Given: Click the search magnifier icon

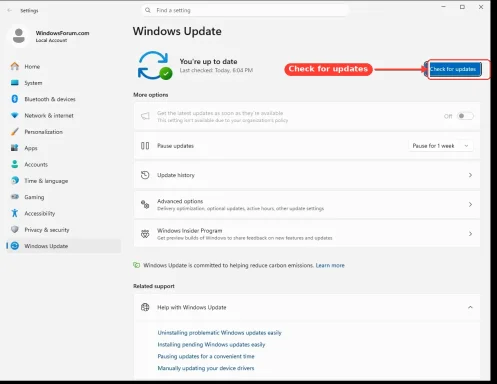Looking at the screenshot, I should coord(148,10).
